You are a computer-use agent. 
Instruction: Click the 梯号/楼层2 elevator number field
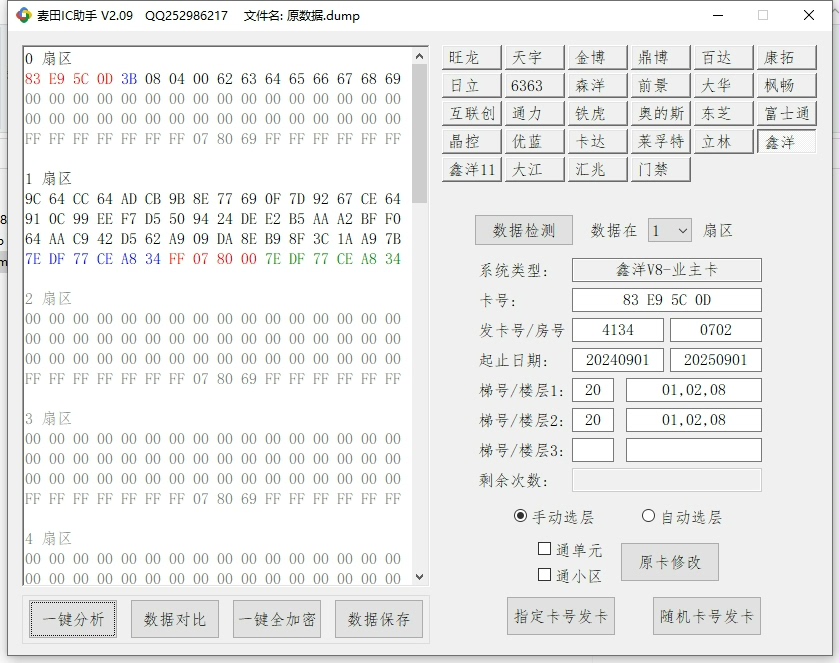coord(593,420)
